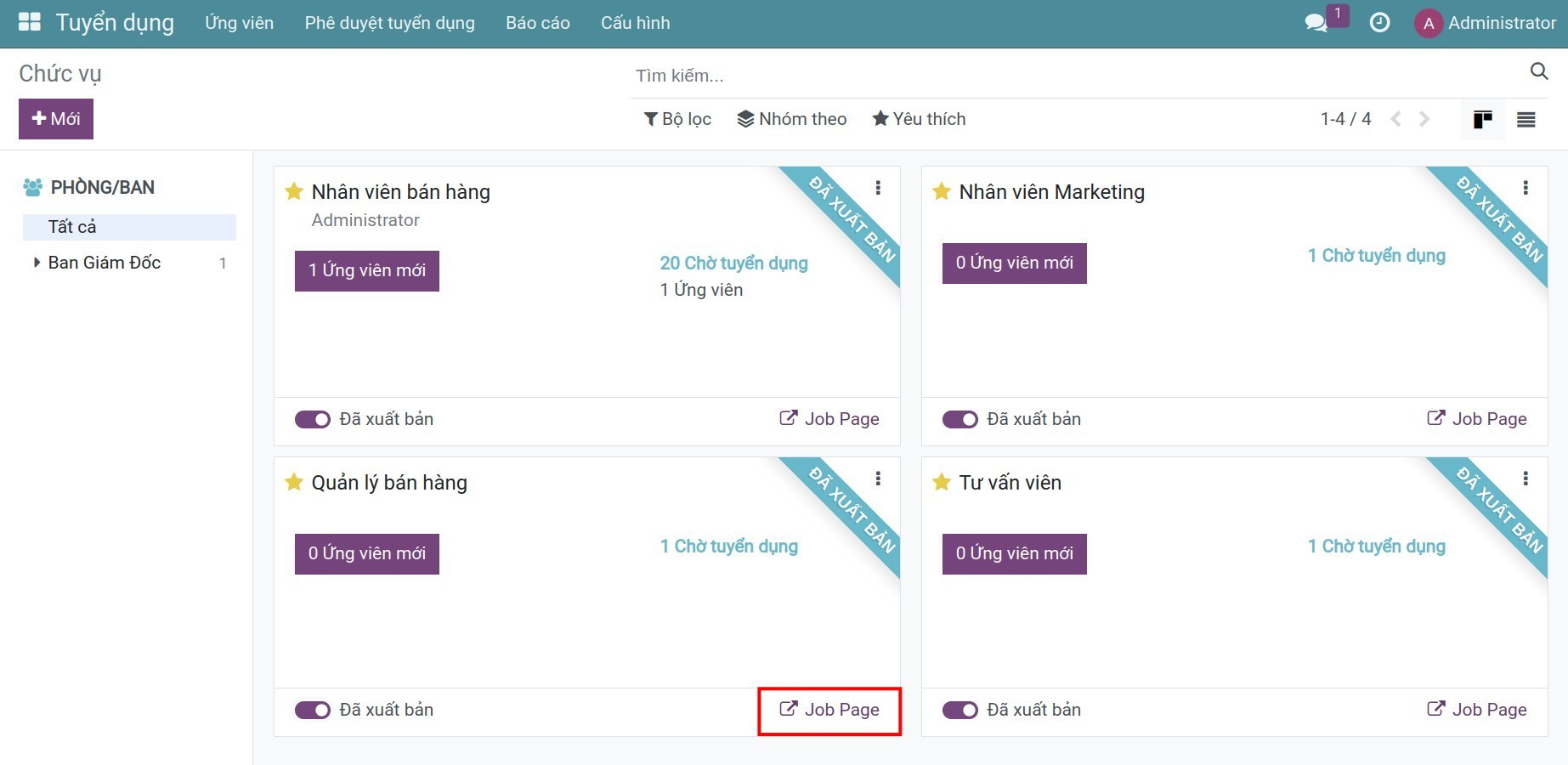Screen dimensions: 1568x765
Task: Toggle published switch for Nhân viên bán hàng
Action: click(313, 419)
